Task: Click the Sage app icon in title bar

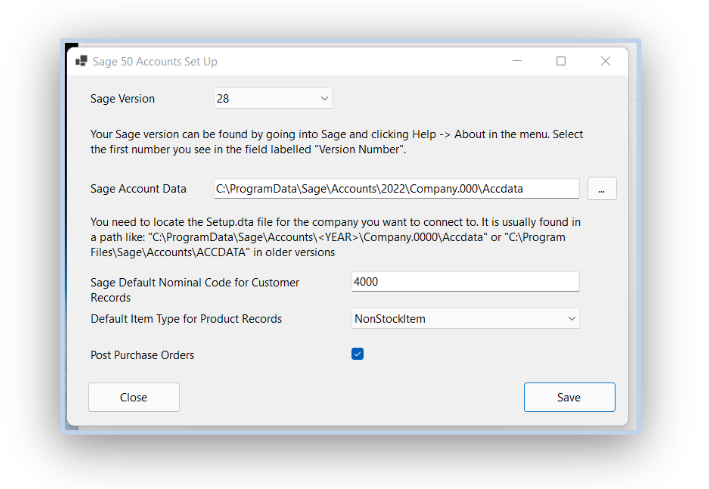Action: pos(81,61)
